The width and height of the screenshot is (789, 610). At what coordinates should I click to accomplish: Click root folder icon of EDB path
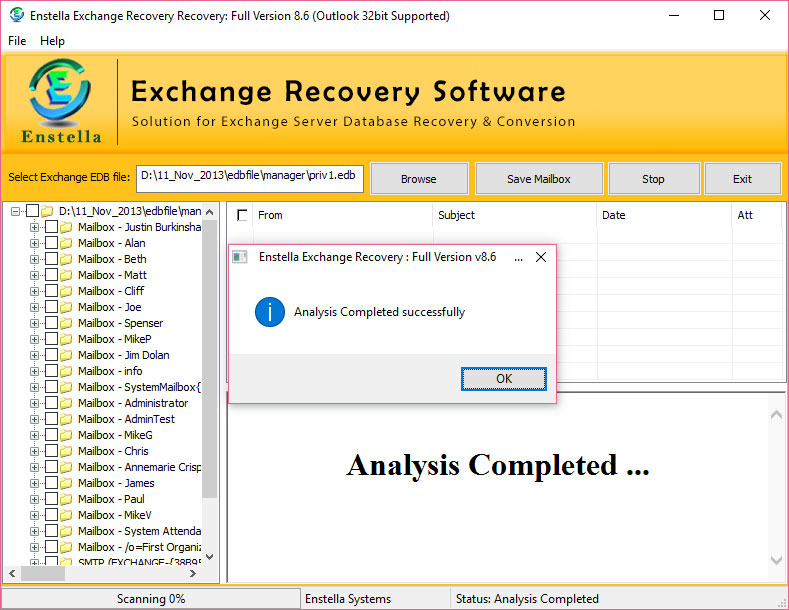click(x=47, y=211)
